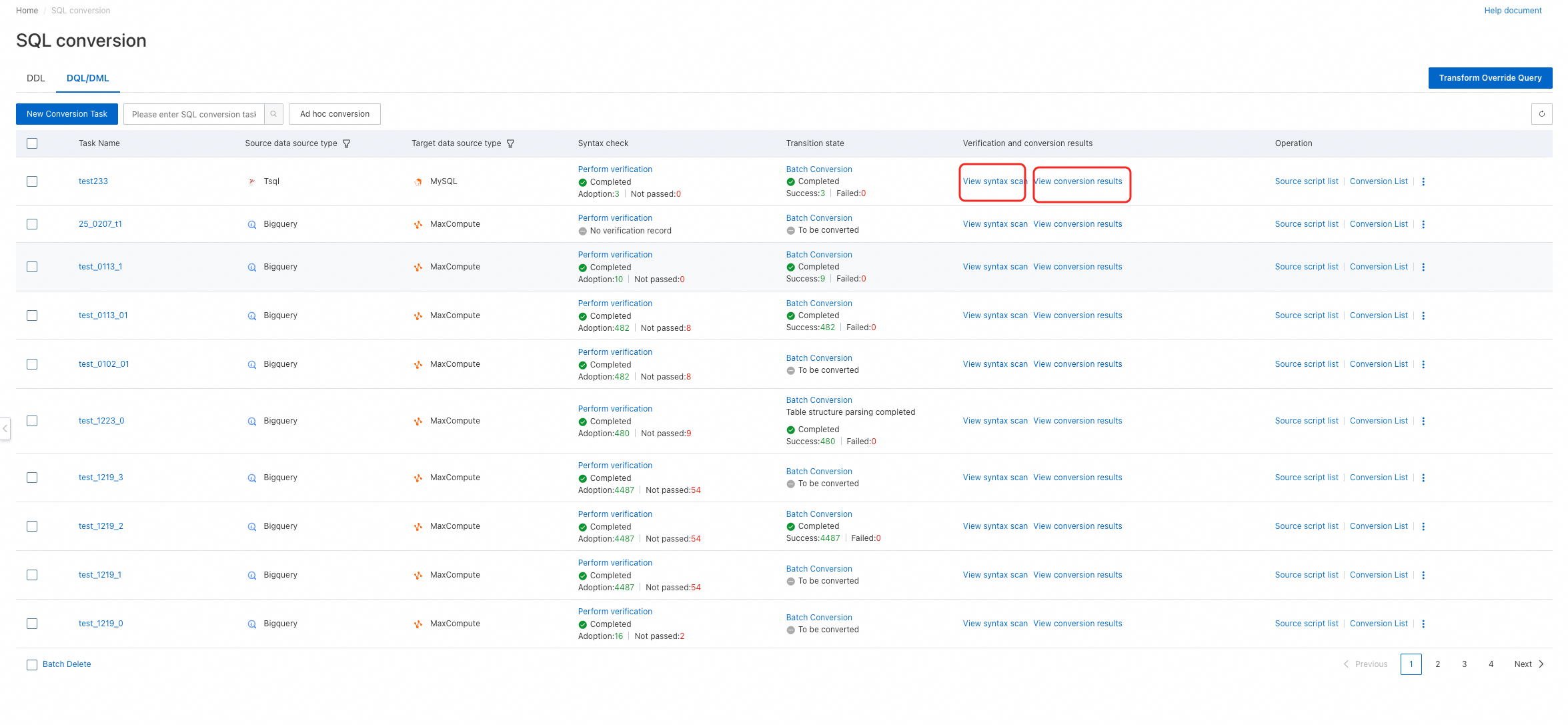The image size is (1568, 725).
Task: Click the SQL conversion task search field
Action: coord(194,114)
